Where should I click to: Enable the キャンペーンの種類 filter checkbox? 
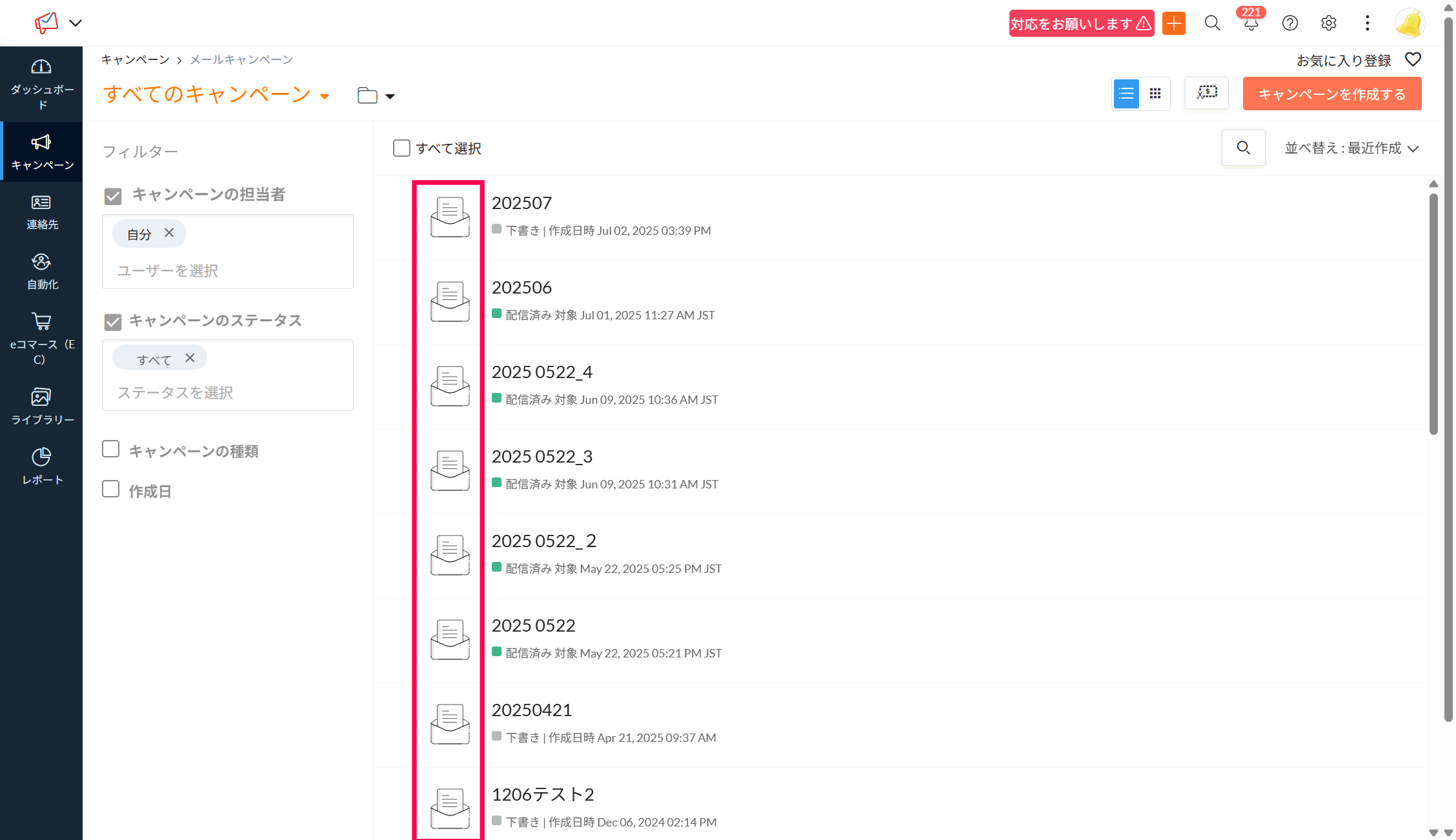pyautogui.click(x=111, y=449)
